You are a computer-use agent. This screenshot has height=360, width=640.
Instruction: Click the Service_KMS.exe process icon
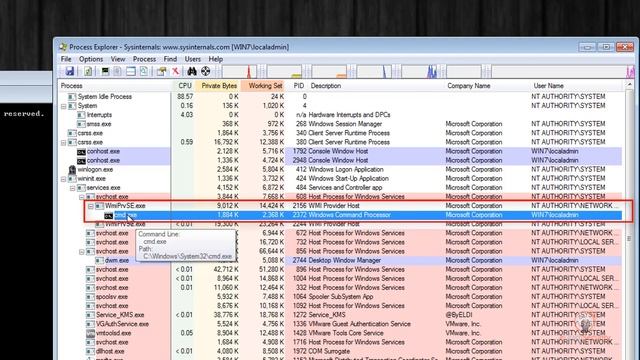coord(90,315)
